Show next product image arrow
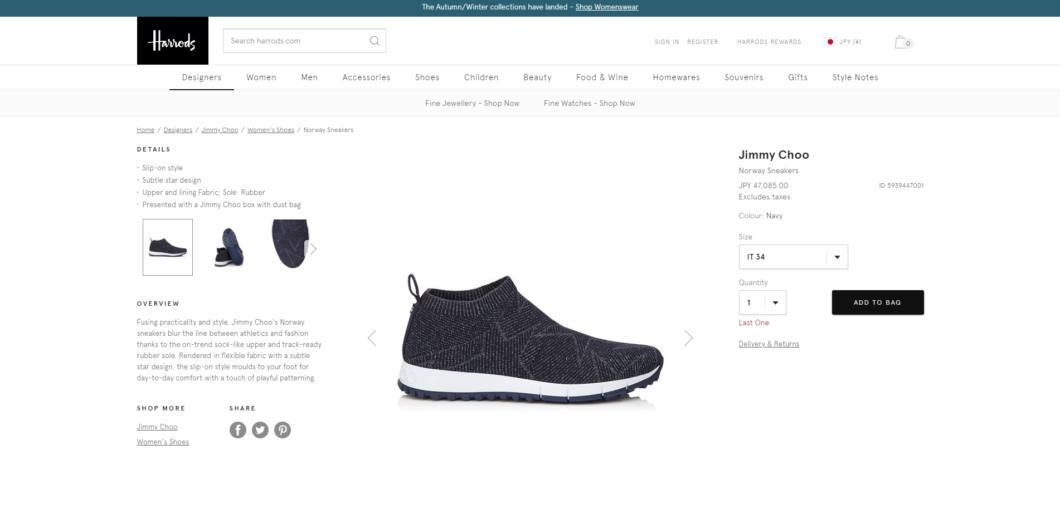Image resolution: width=1060 pixels, height=523 pixels. pyautogui.click(x=688, y=338)
